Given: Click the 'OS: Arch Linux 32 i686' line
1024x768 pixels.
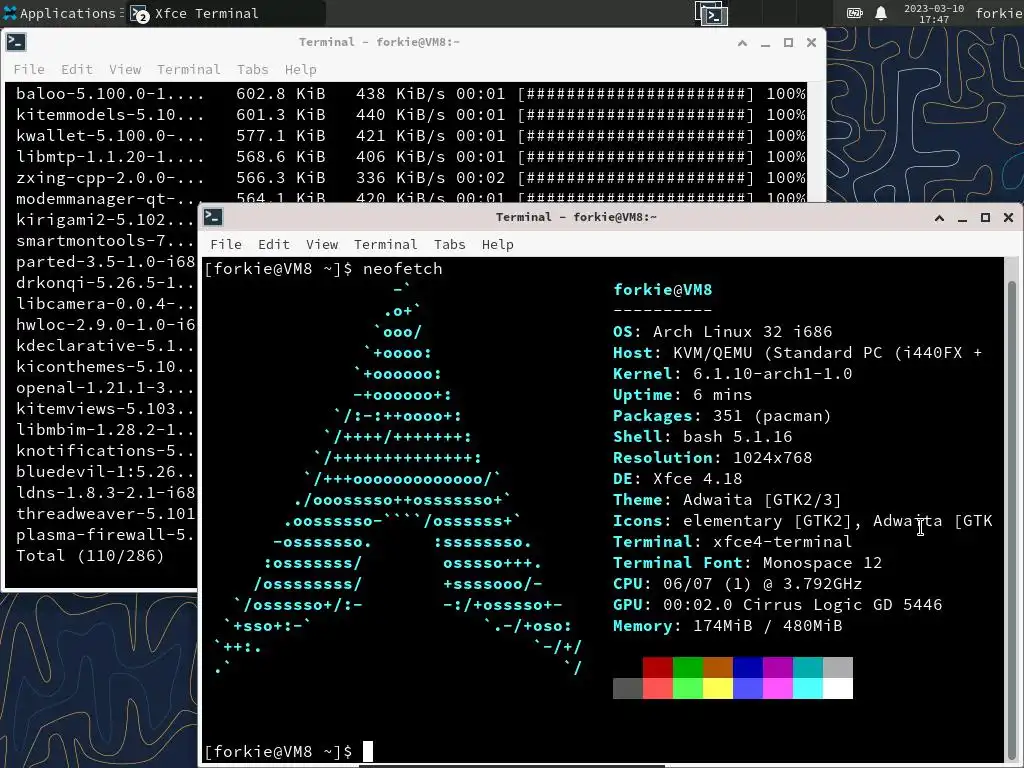Looking at the screenshot, I should point(723,332).
